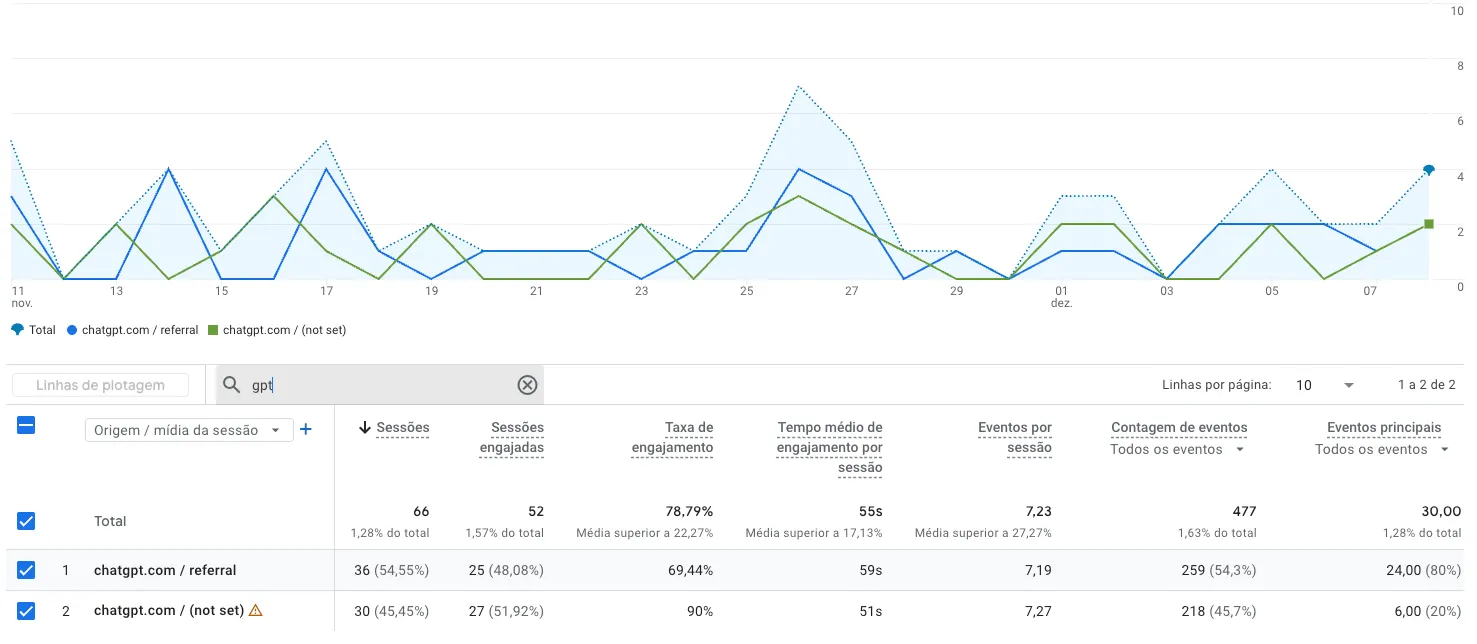Uncheck the chatgpt.com / (not set) row checkbox

[x=27, y=610]
